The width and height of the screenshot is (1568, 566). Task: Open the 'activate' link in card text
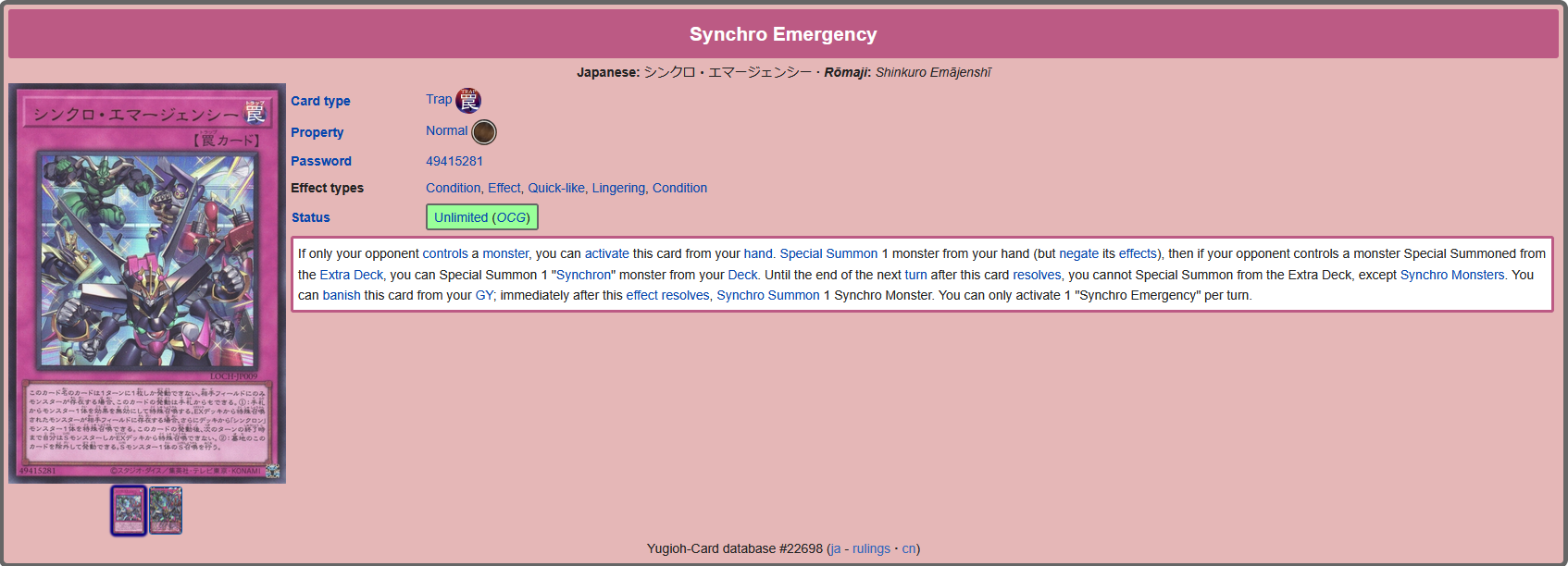pos(606,253)
